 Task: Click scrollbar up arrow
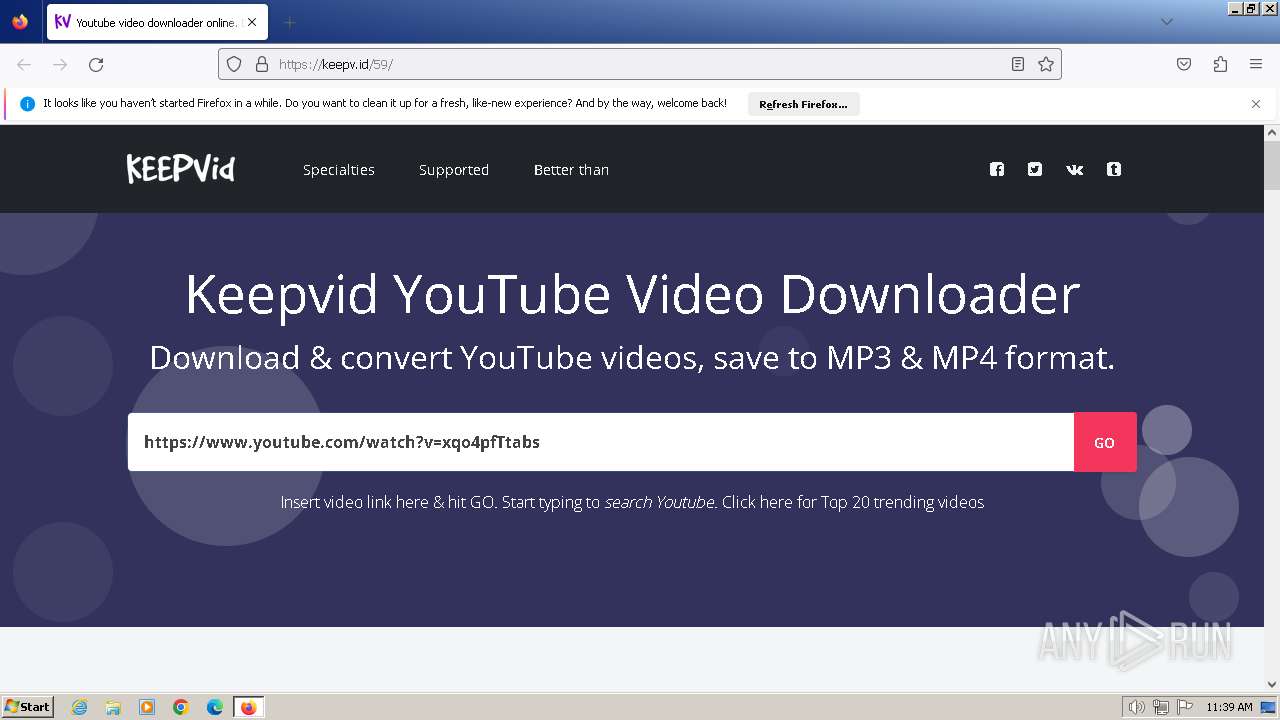(1272, 132)
